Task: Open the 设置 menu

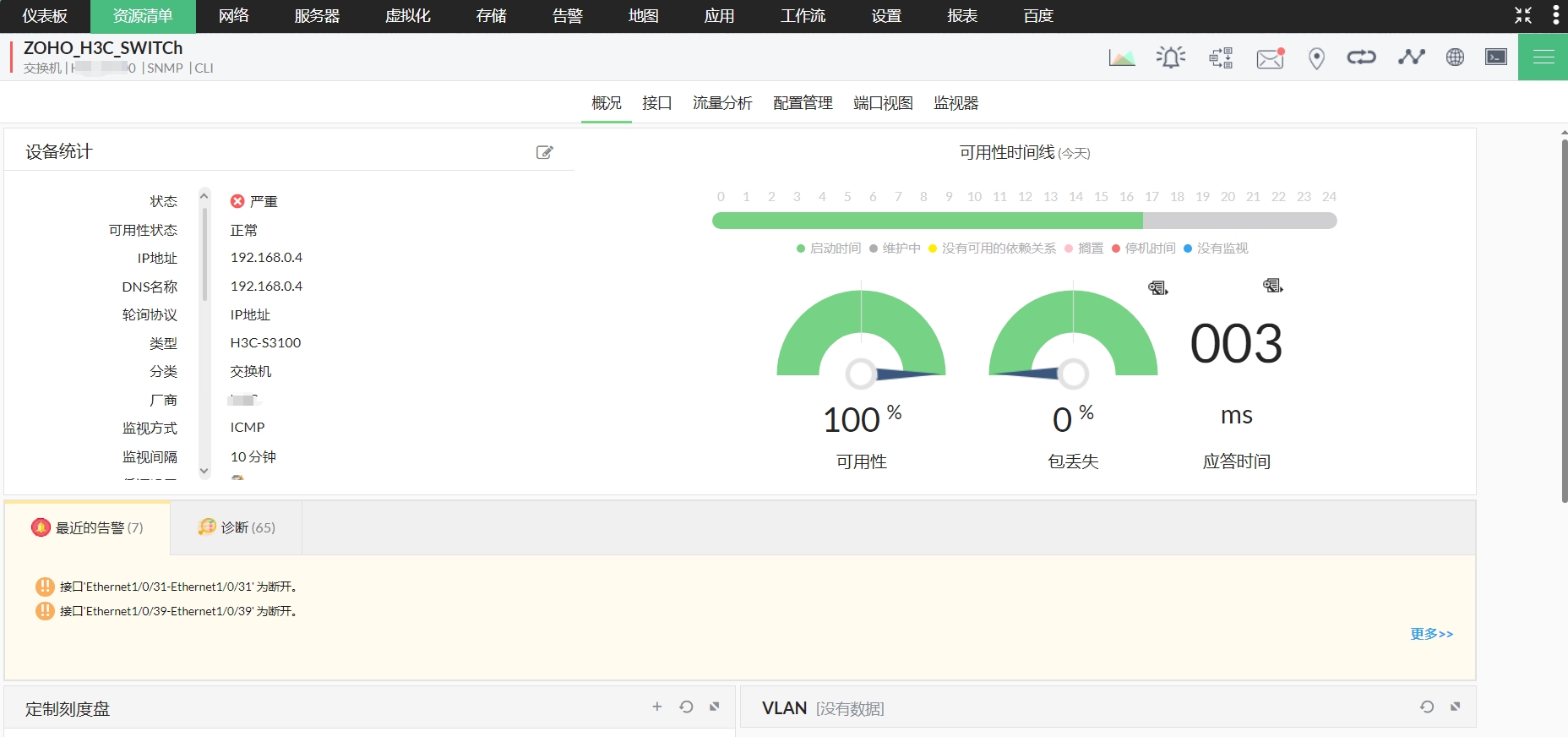Action: 886,16
